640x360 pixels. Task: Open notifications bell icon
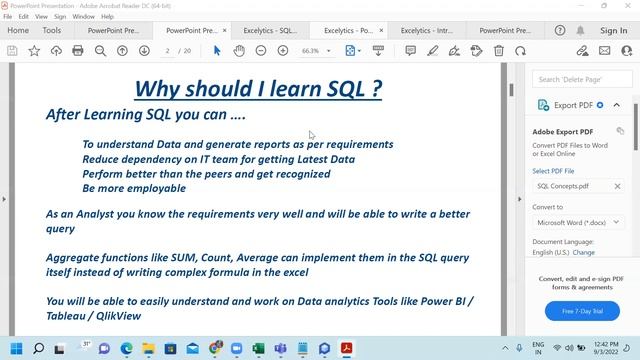580,31
